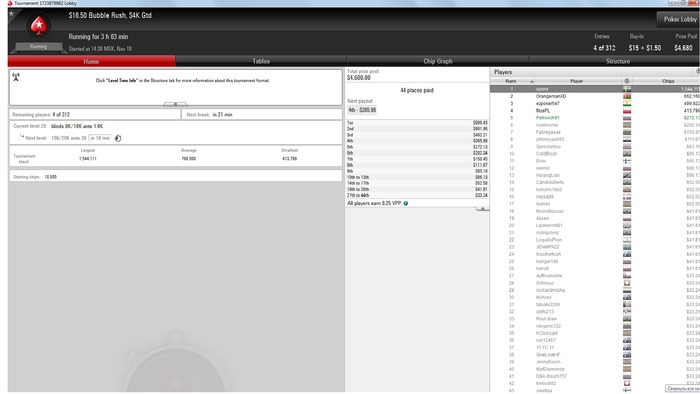The height and width of the screenshot is (394, 700).
Task: Select player 11 TC 11 row
Action: (x=595, y=348)
